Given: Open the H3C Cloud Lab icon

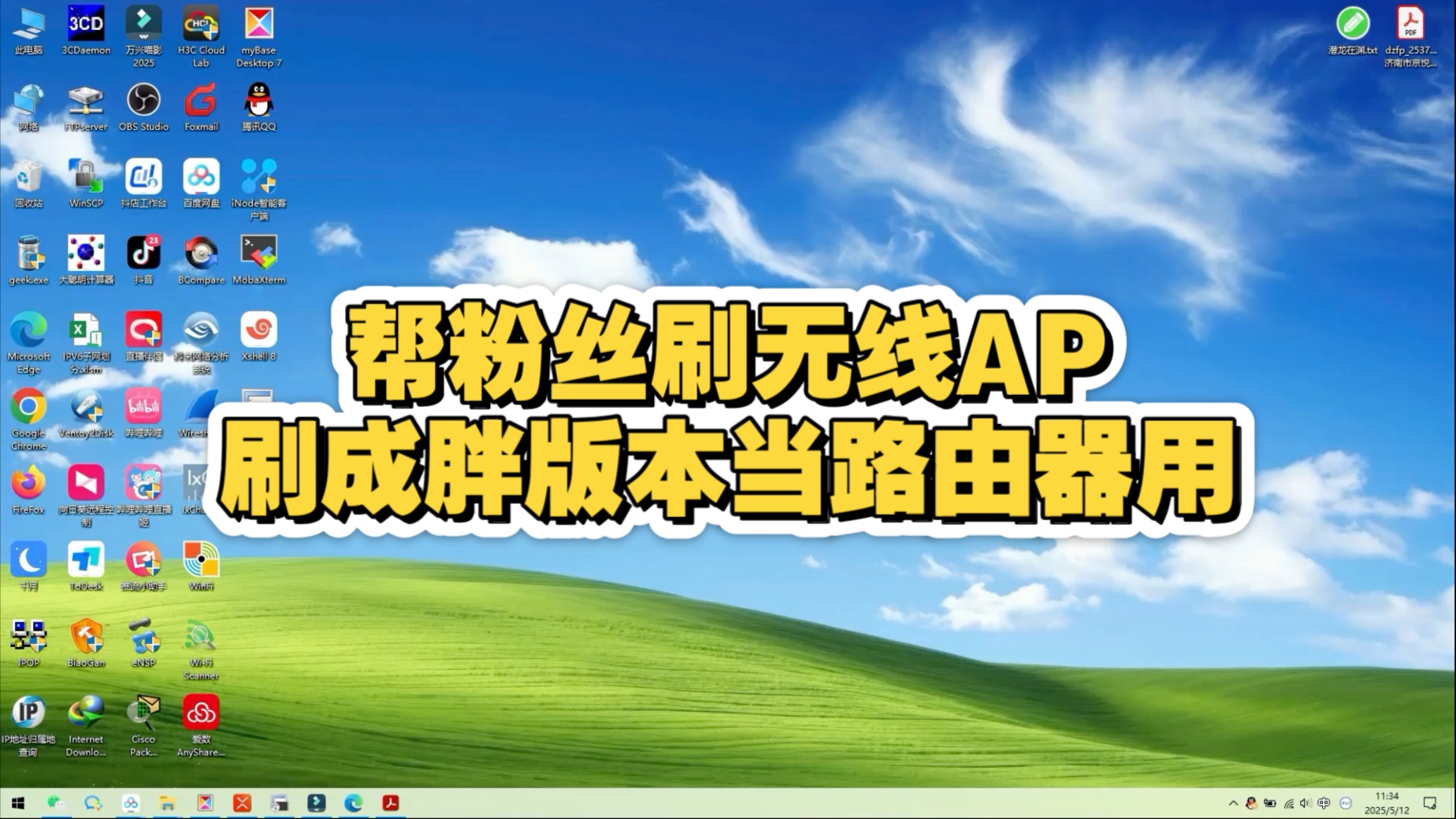Looking at the screenshot, I should pyautogui.click(x=201, y=37).
